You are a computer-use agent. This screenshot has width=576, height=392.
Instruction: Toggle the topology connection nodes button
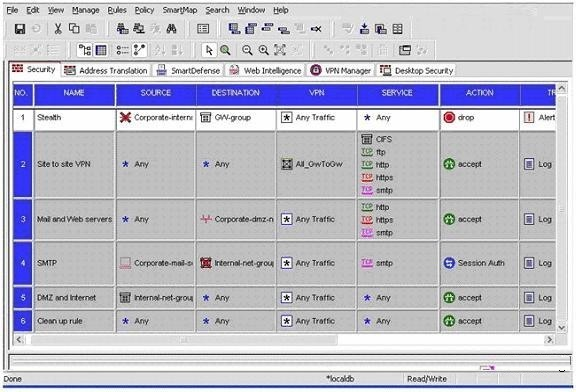click(139, 50)
